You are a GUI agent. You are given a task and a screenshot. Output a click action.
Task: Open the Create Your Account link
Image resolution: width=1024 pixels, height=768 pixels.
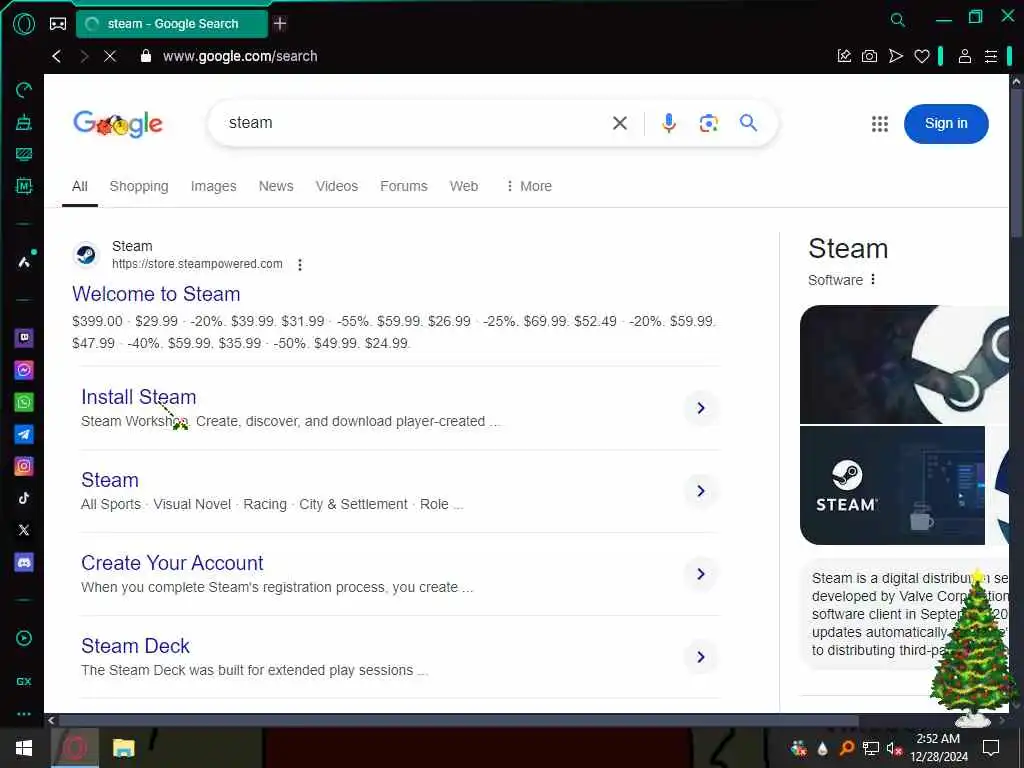coord(172,563)
